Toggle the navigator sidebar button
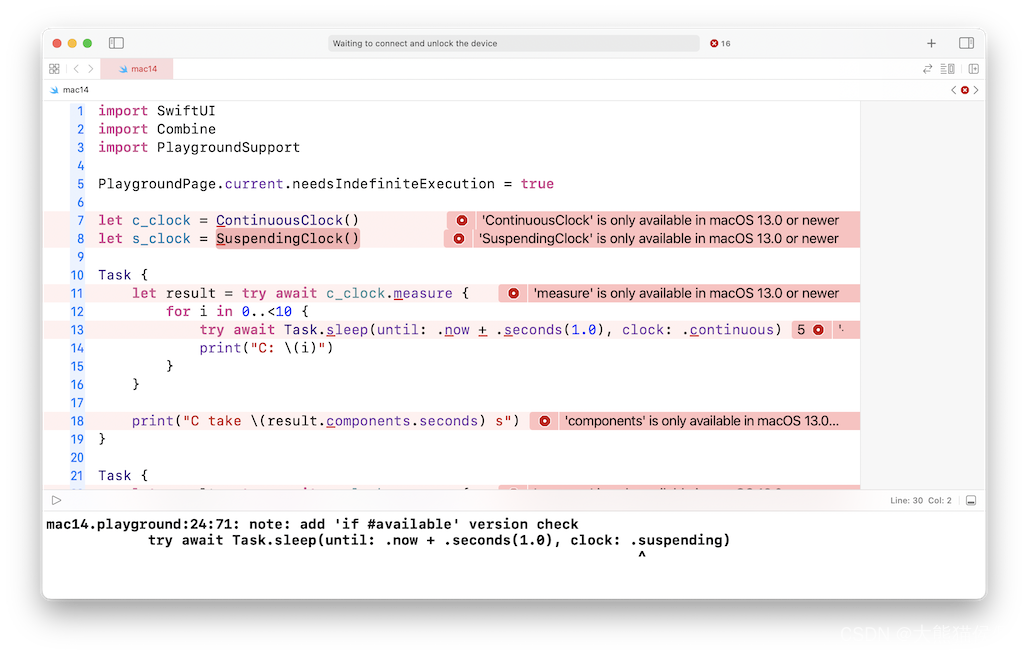Screen dimensions: 1028x655 [x=116, y=43]
